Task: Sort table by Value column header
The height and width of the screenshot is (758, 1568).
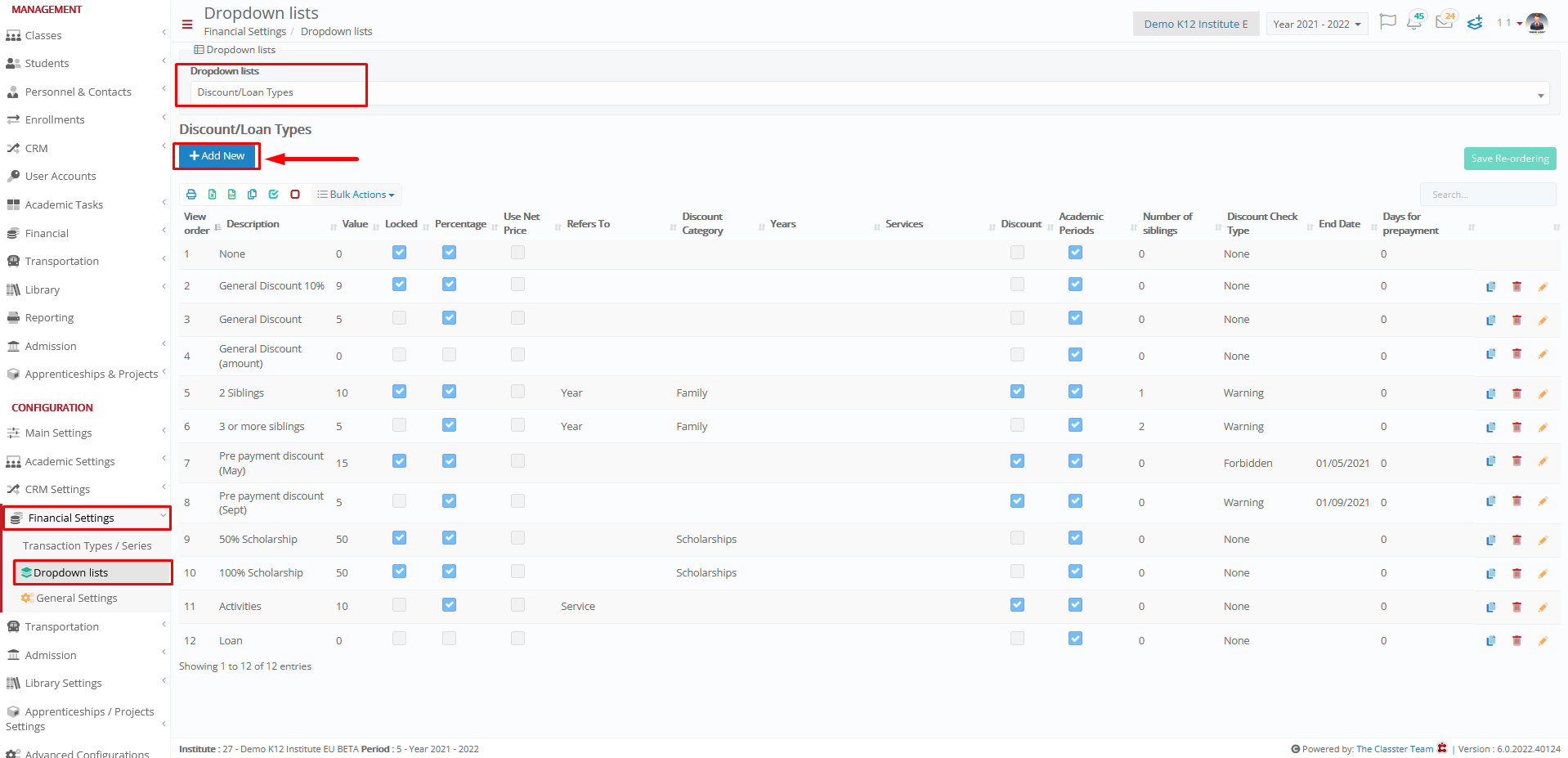Action: pos(355,224)
